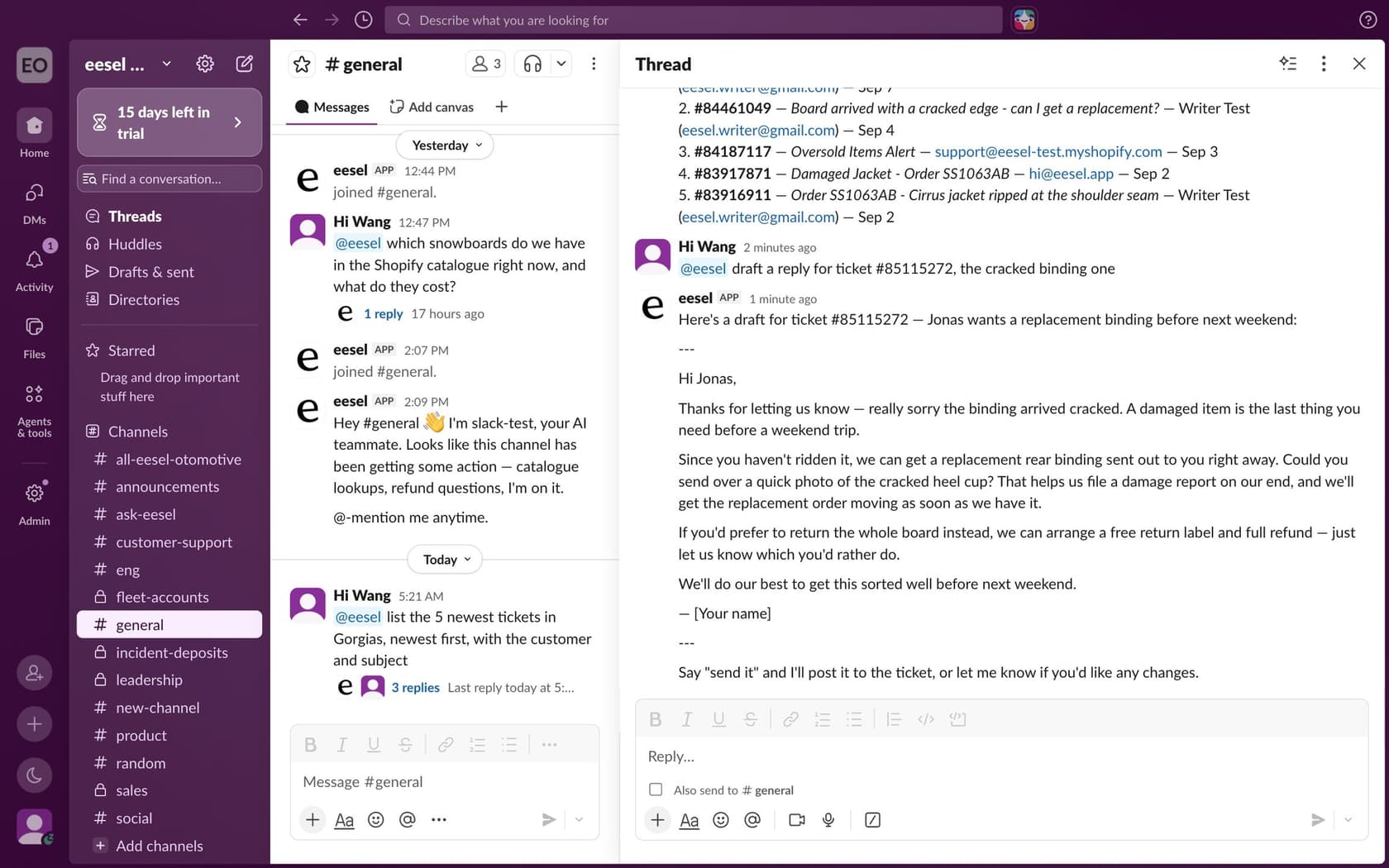The width and height of the screenshot is (1389, 868).
Task: Record a video clip in thread reply
Action: [x=797, y=820]
